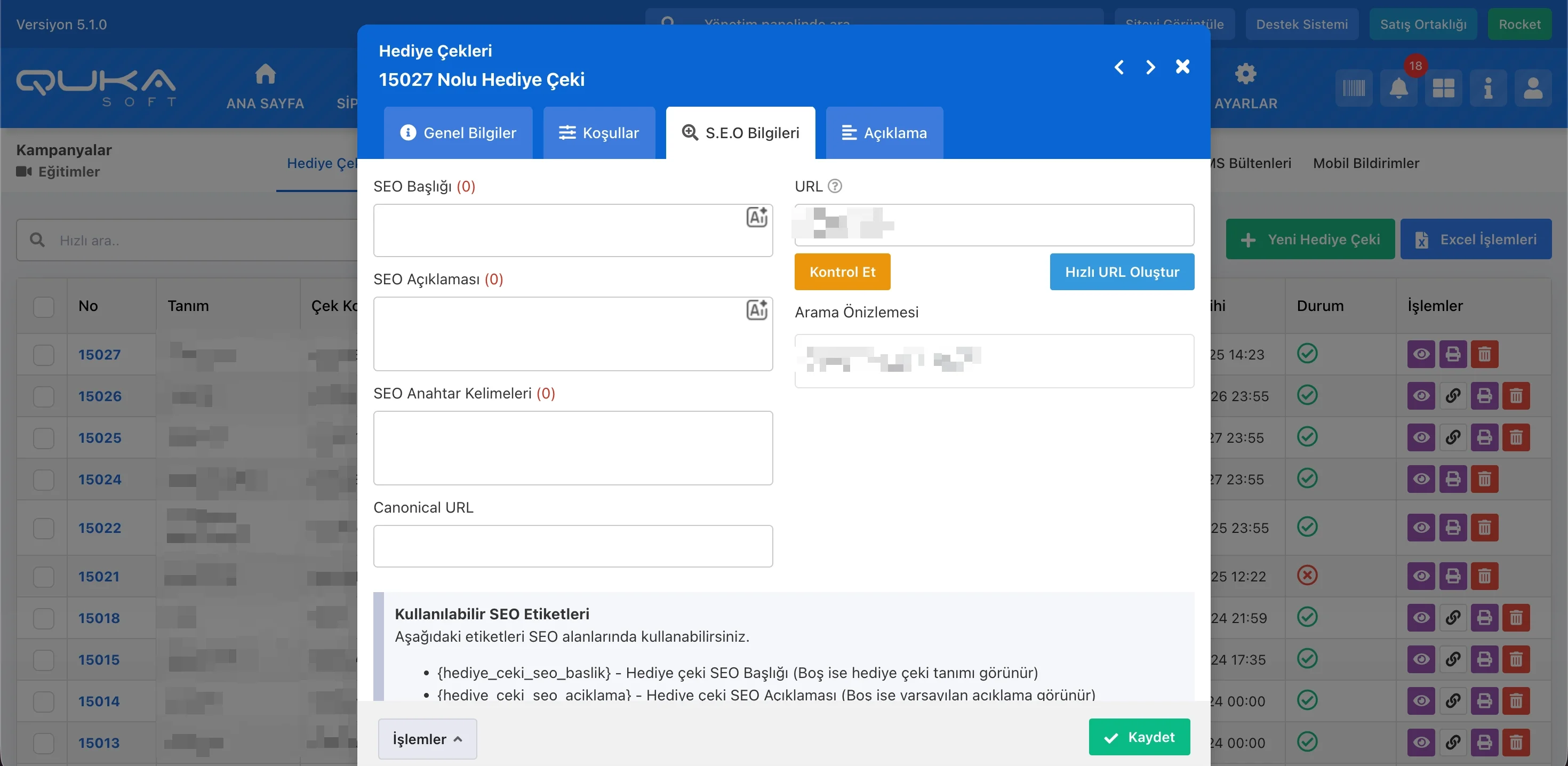The image size is (1568, 766).
Task: Toggle the checkbox for row 15026
Action: pos(44,396)
